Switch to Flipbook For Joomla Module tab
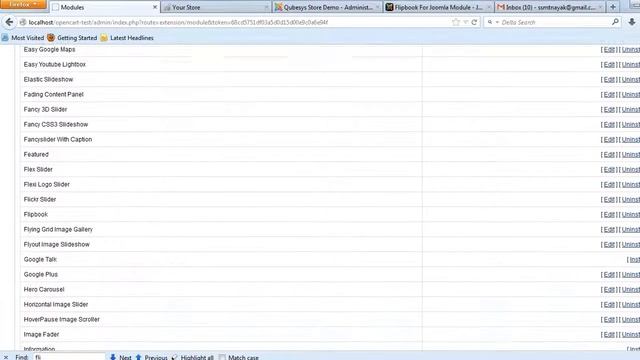 [x=438, y=7]
